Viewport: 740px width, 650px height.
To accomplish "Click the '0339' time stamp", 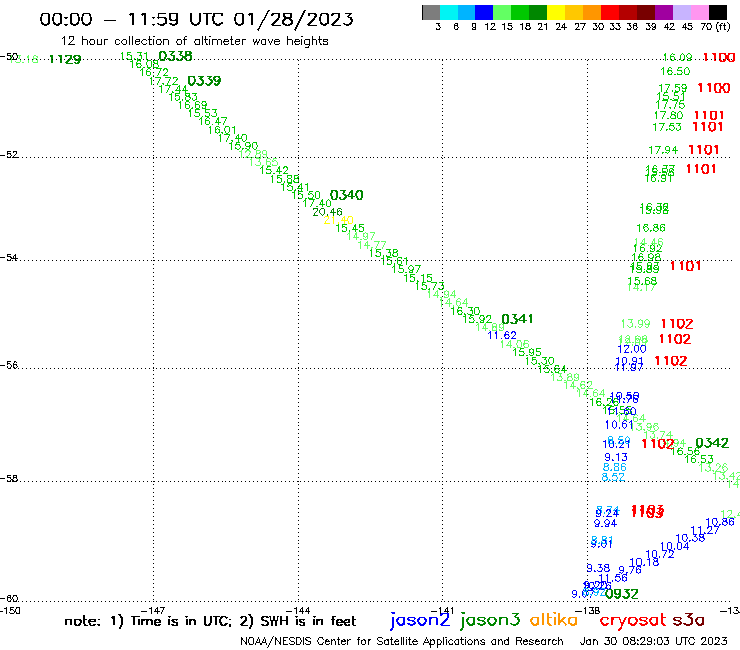I will click(204, 81).
